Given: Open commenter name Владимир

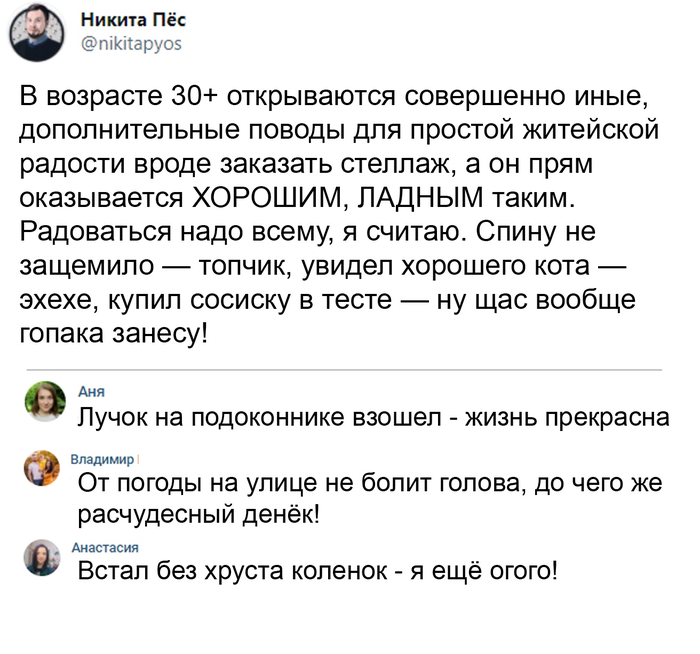Looking at the screenshot, I should tap(102, 458).
